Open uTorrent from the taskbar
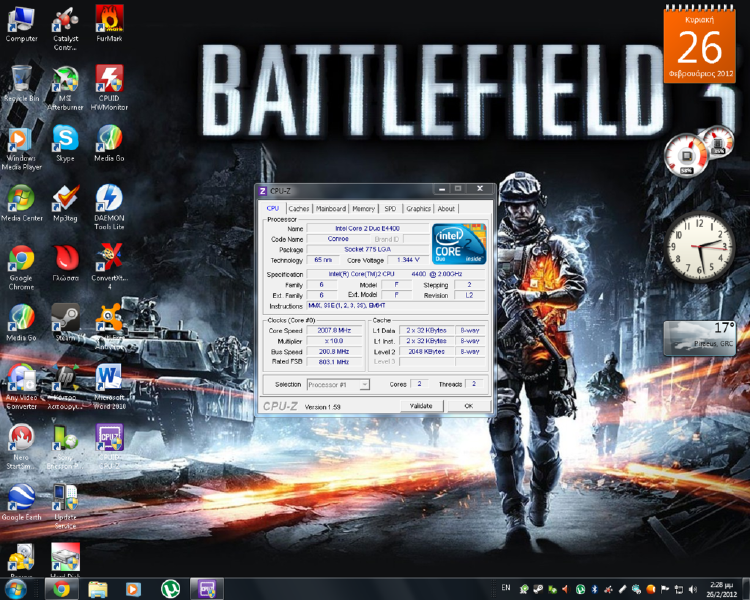Viewport: 750px width, 600px height. (170, 589)
